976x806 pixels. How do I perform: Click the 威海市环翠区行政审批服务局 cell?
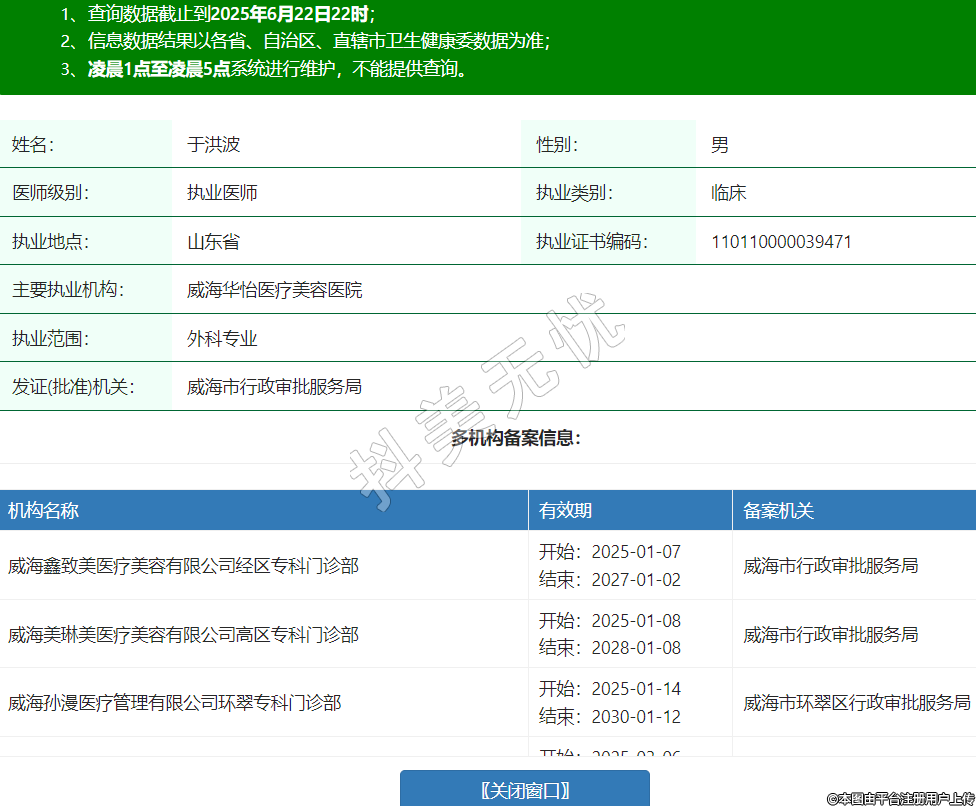click(857, 703)
